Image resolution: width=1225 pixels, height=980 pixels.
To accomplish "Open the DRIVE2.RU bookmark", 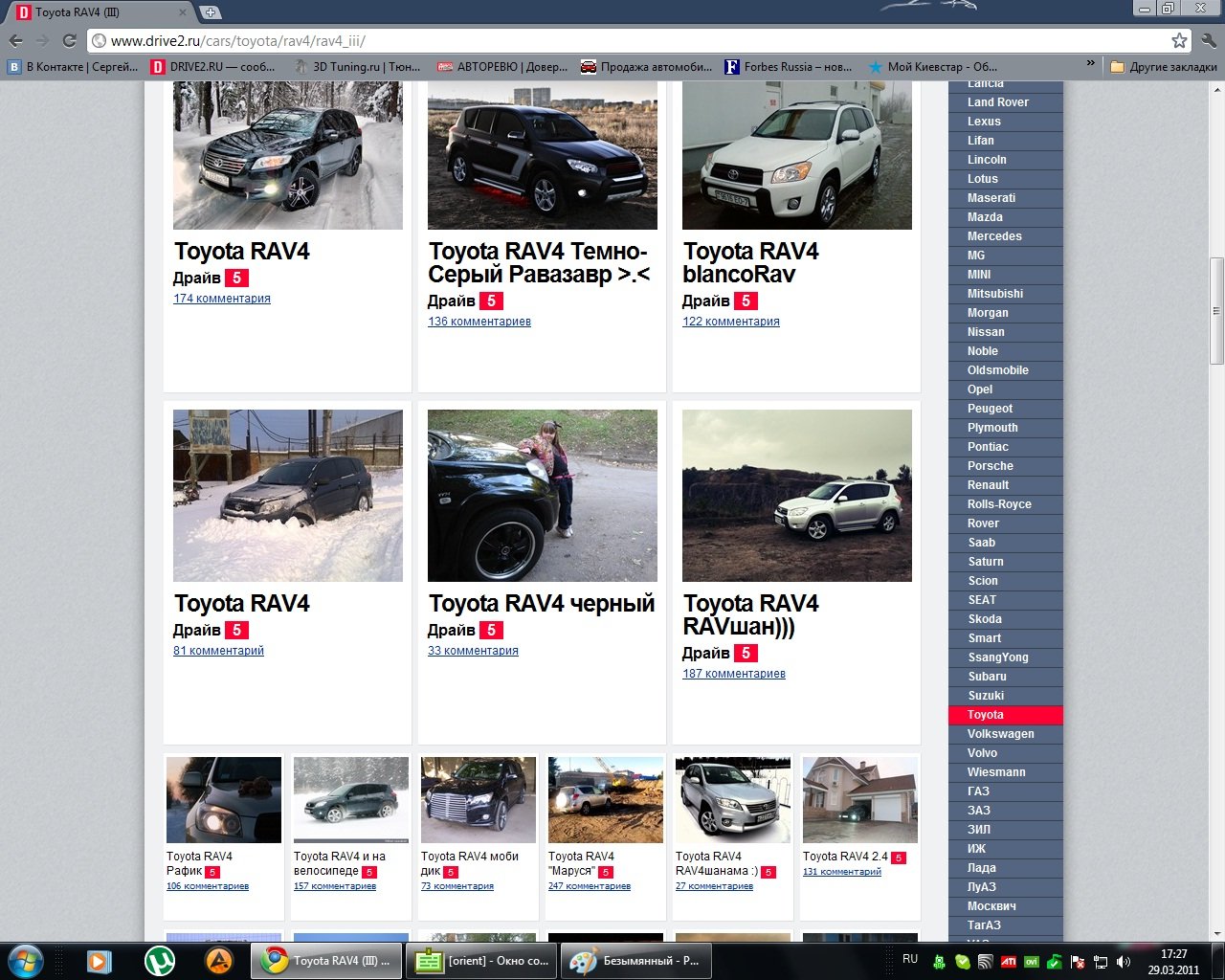I will tap(213, 67).
